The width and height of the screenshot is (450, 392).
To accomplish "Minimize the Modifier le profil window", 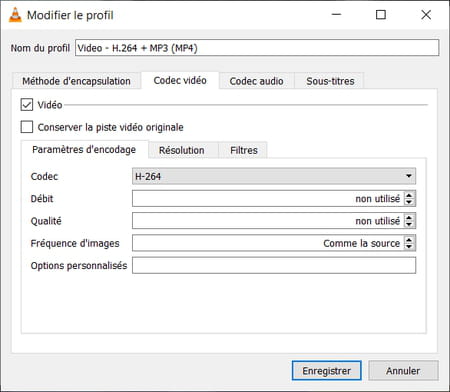I will 336,15.
